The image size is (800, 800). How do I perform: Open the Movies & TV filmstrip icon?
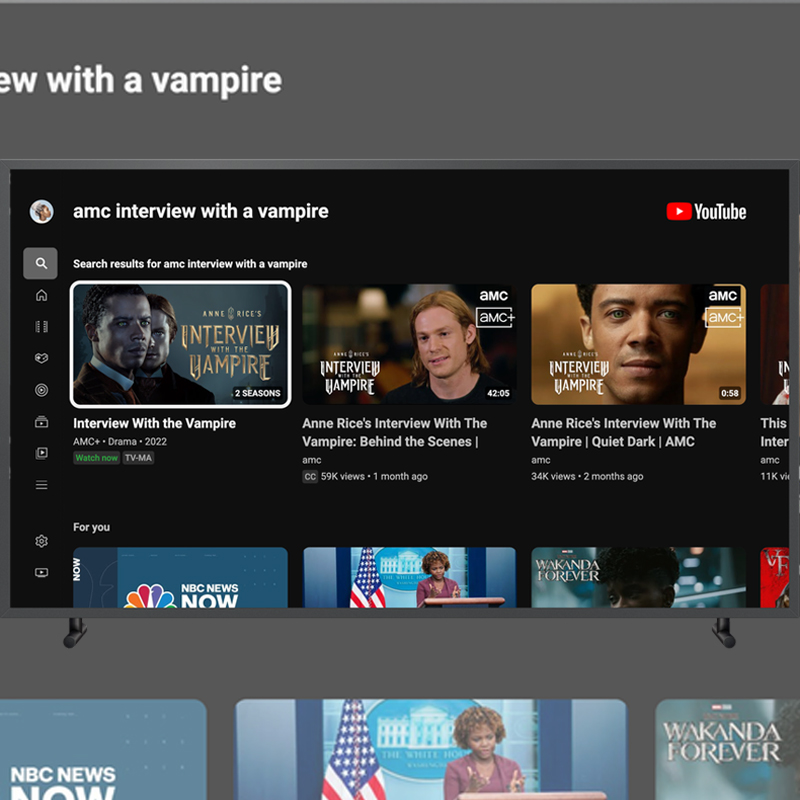click(41, 326)
